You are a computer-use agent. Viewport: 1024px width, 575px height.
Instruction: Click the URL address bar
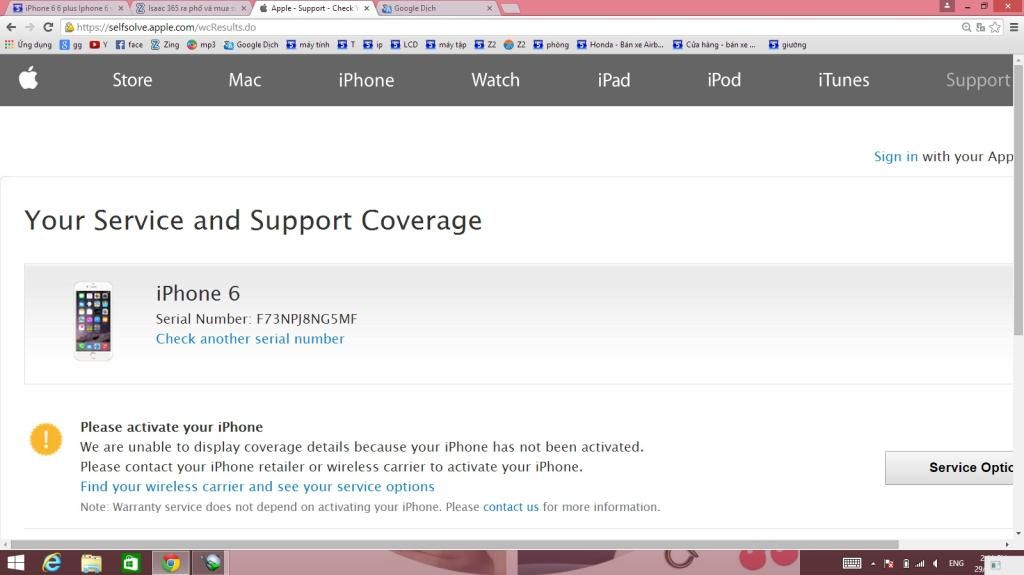pyautogui.click(x=500, y=27)
